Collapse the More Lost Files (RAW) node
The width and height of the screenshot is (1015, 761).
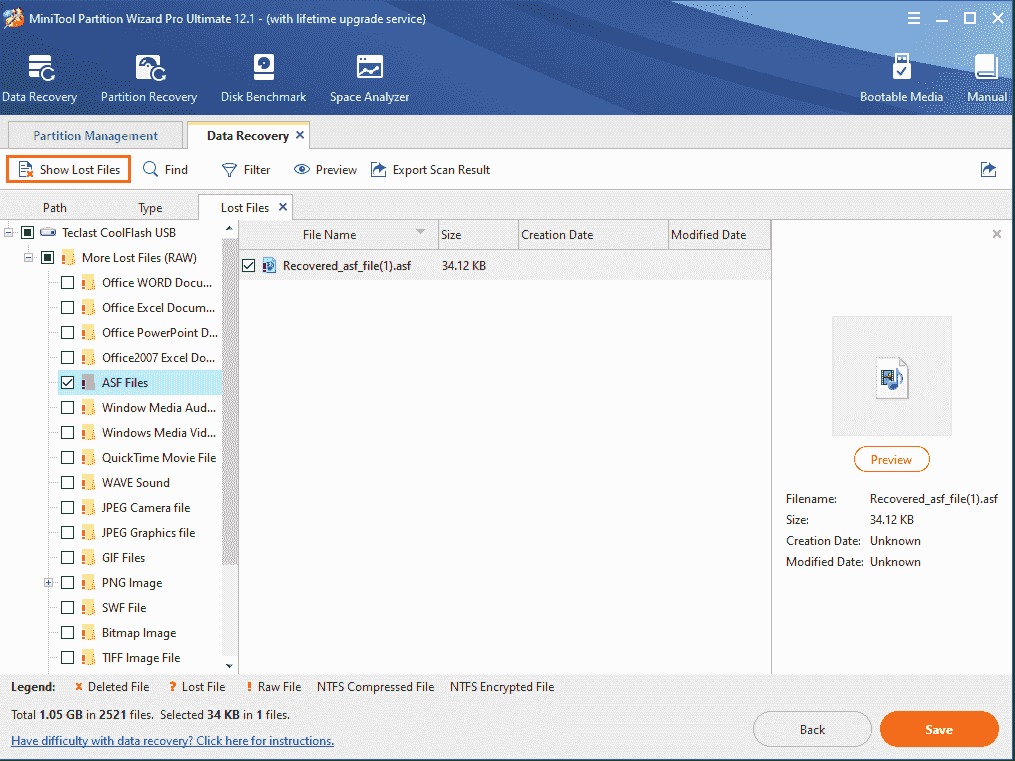click(x=28, y=258)
